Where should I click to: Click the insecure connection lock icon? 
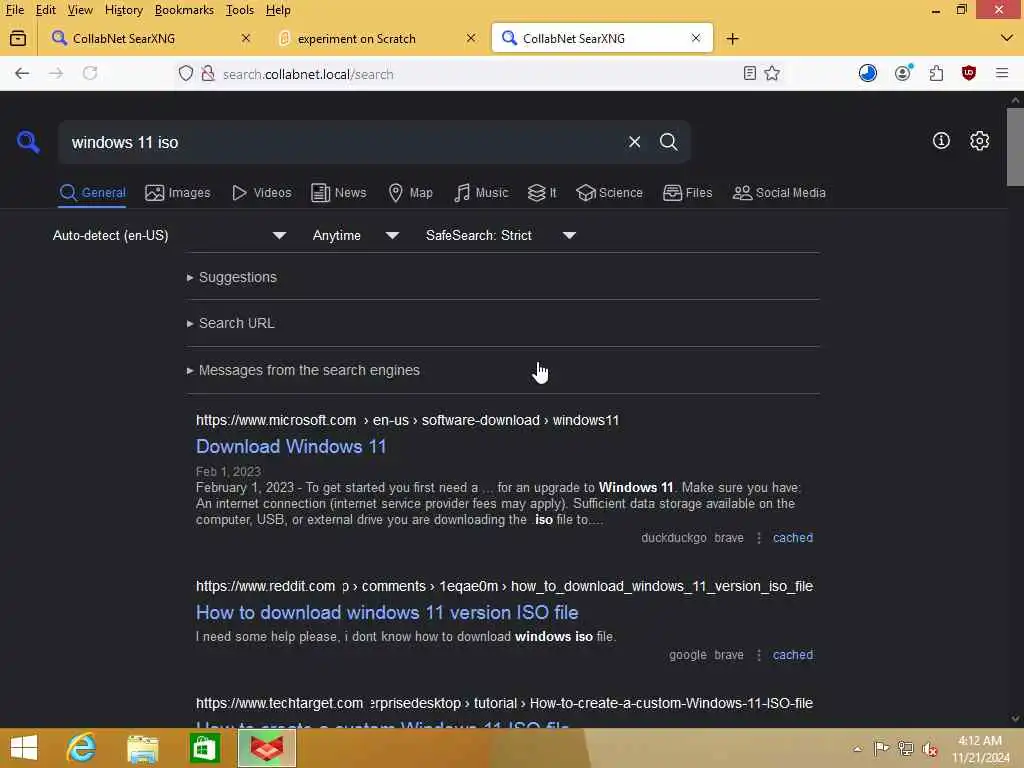[x=208, y=73]
